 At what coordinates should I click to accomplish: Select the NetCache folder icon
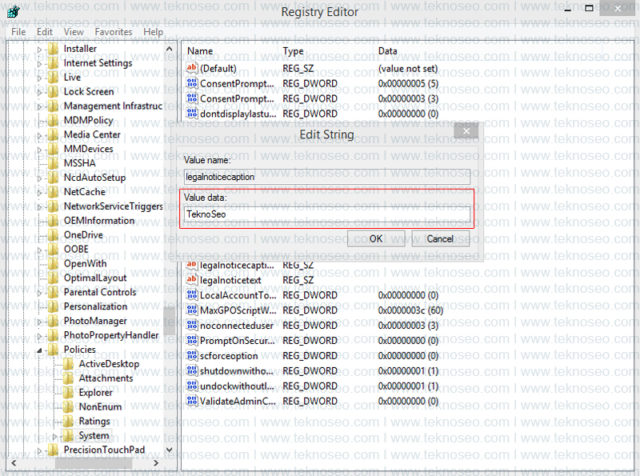pyautogui.click(x=53, y=192)
